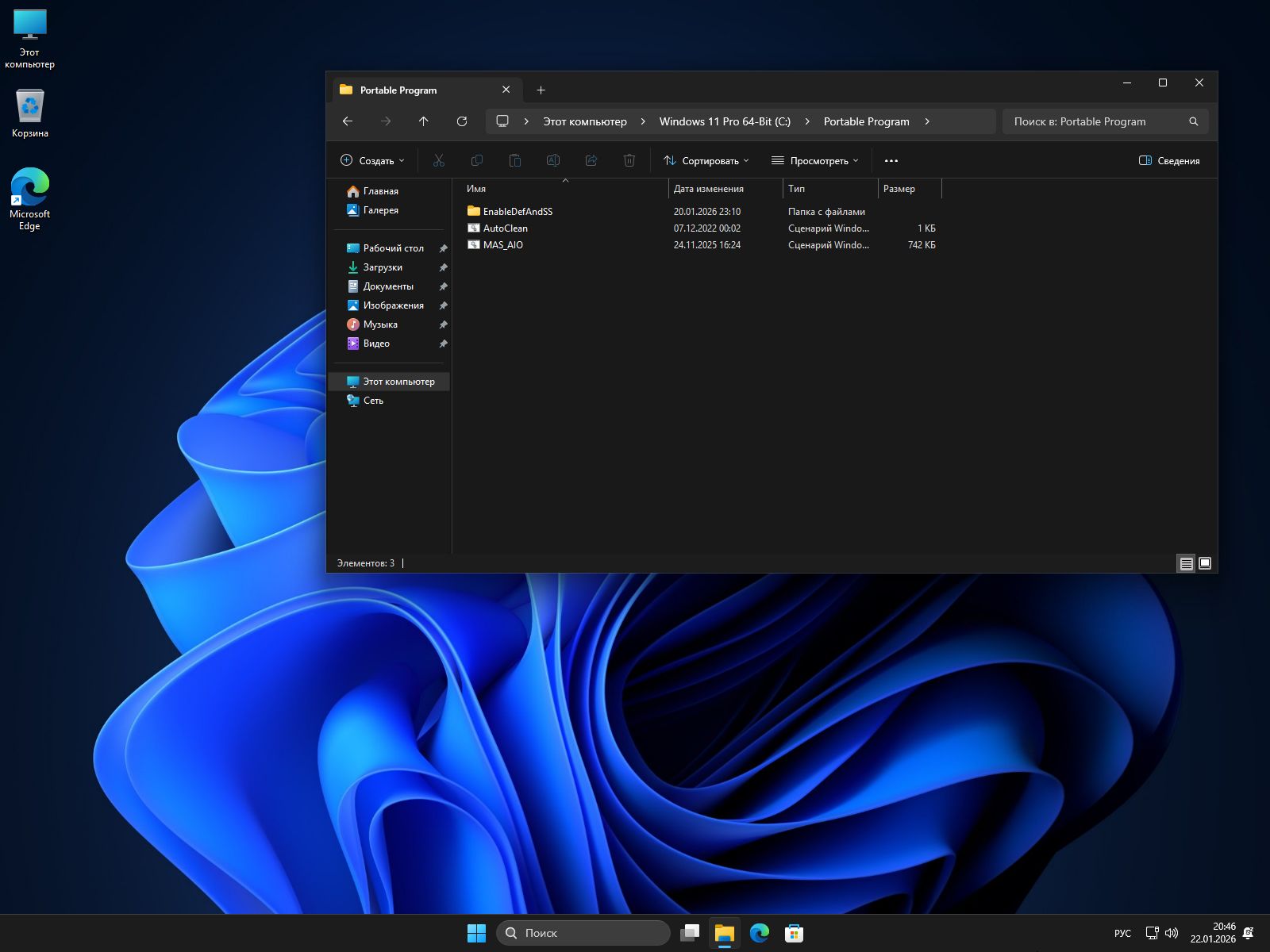Click the Back navigation arrow
This screenshot has height=952, width=1270.
coord(347,121)
